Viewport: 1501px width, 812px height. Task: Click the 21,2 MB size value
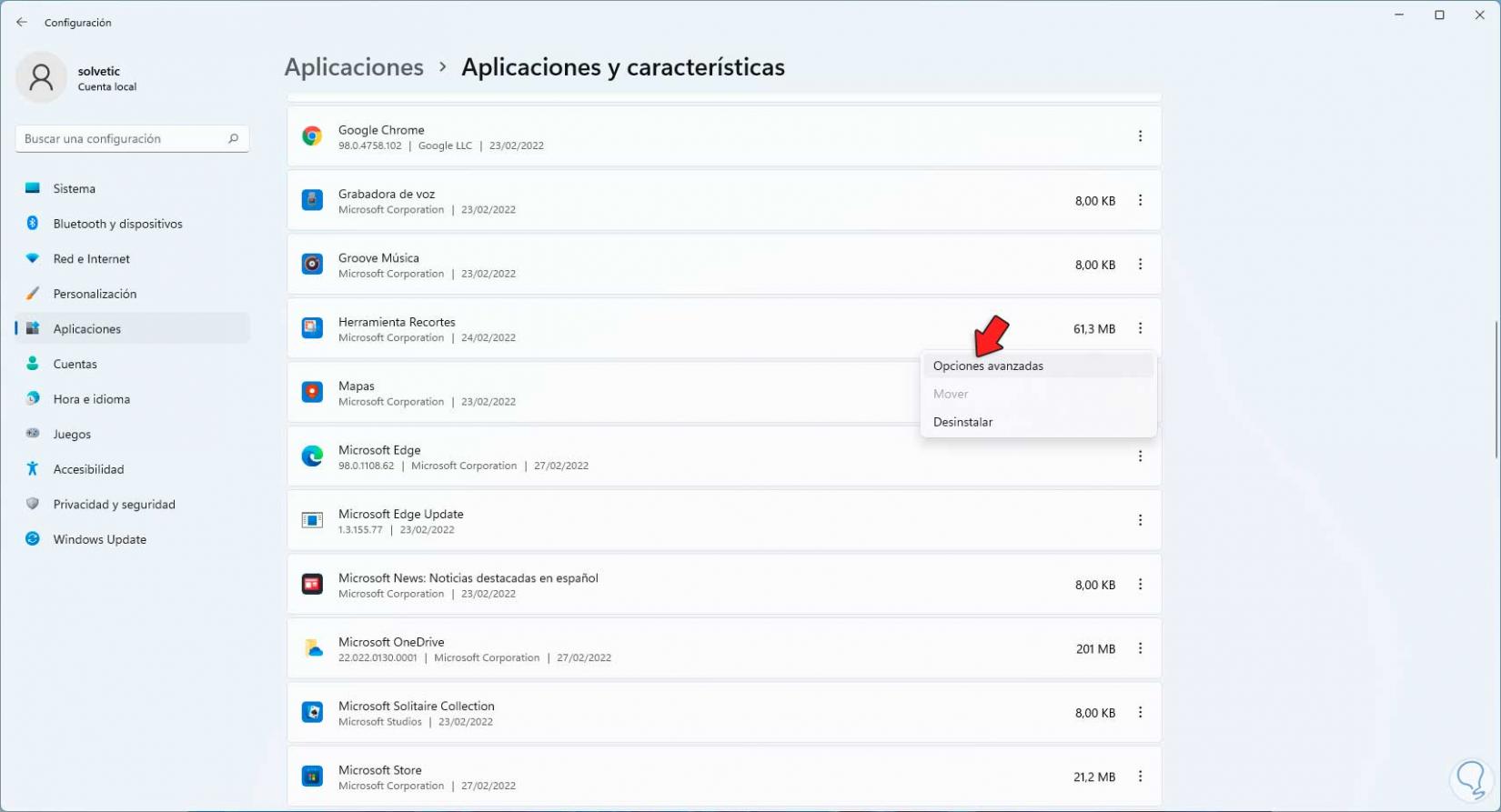click(1094, 777)
